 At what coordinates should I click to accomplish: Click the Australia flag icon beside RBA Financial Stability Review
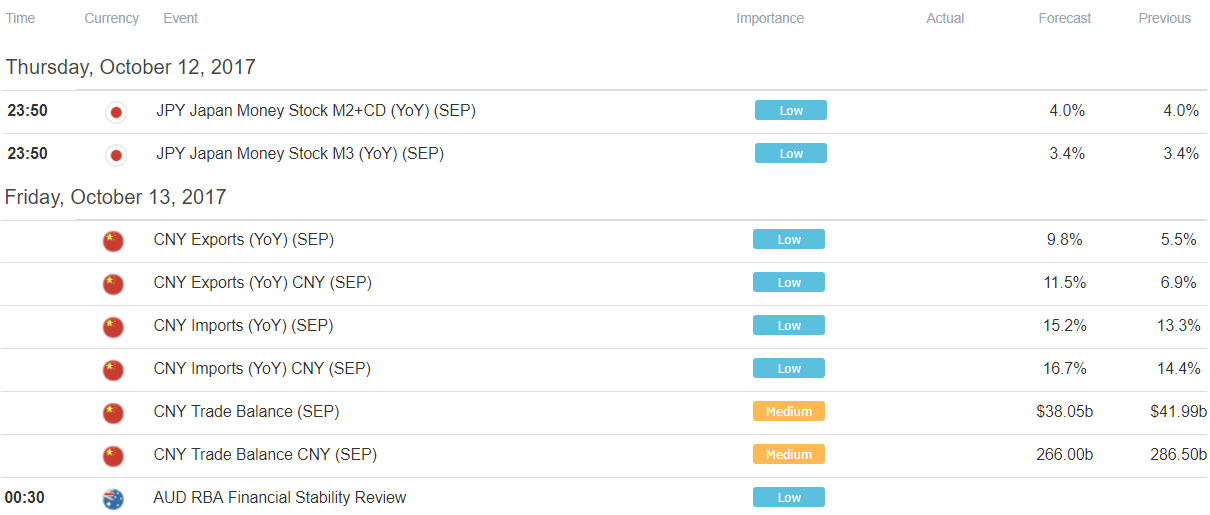point(113,499)
